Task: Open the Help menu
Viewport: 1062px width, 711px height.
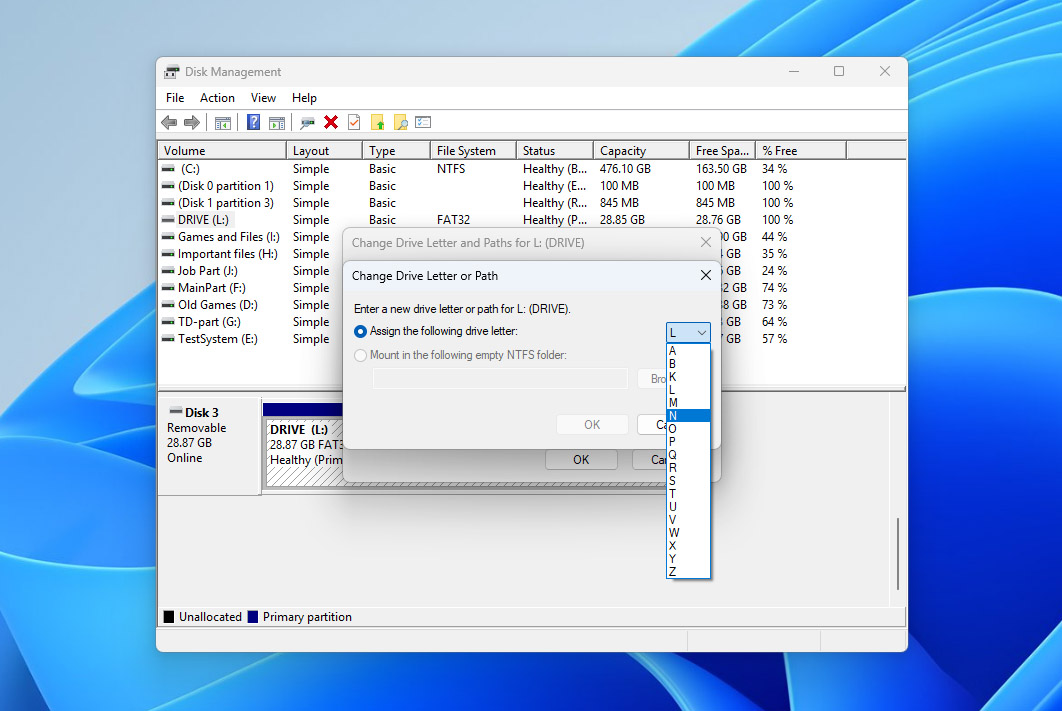Action: [x=304, y=98]
